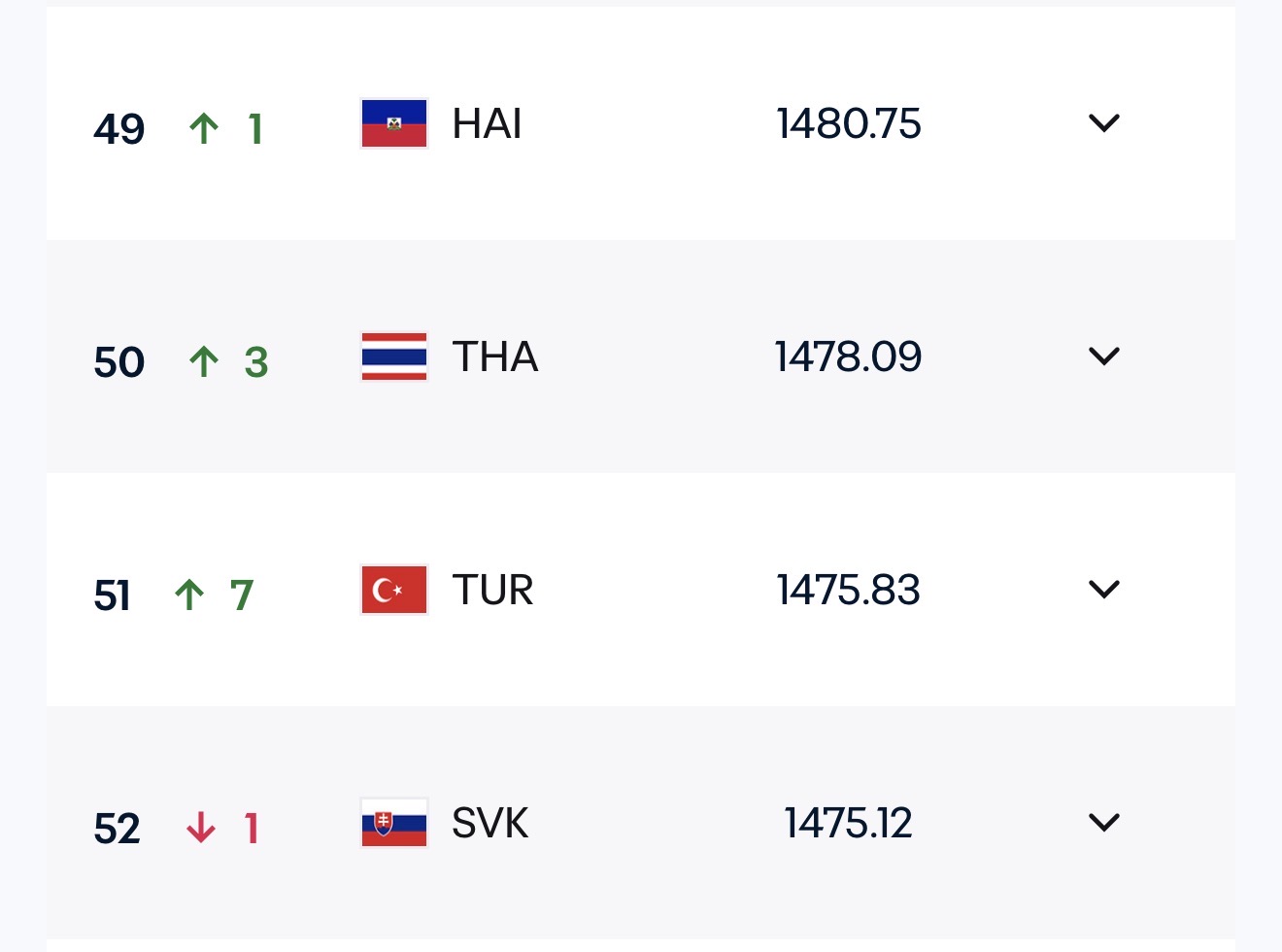Select the SVK team name
Image resolution: width=1282 pixels, height=952 pixels.
[489, 824]
